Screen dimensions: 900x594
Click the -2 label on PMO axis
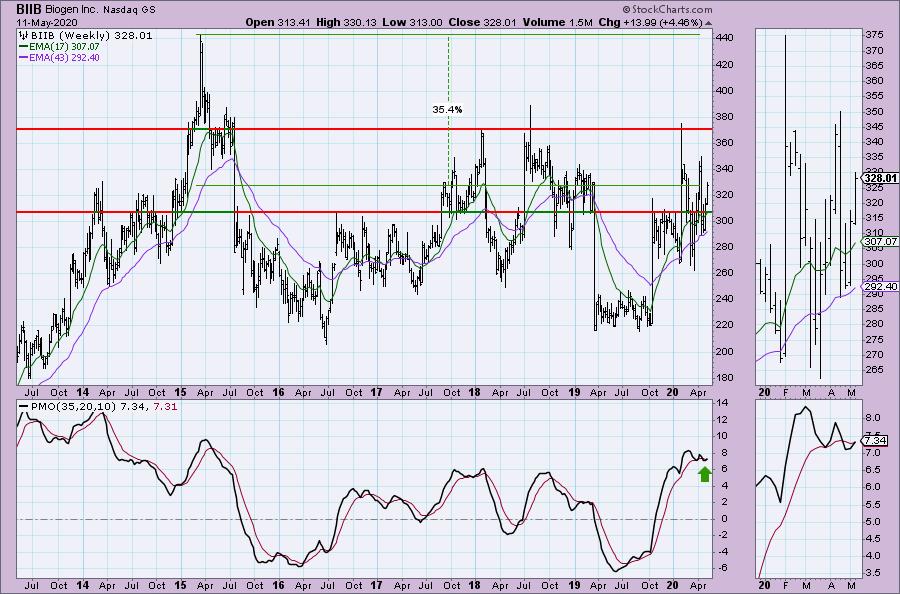[723, 535]
